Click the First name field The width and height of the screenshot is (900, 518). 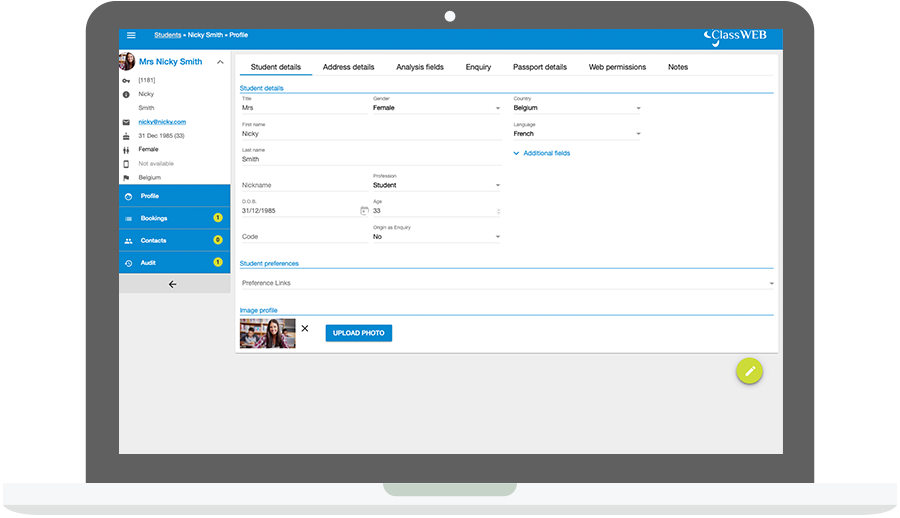(371, 134)
